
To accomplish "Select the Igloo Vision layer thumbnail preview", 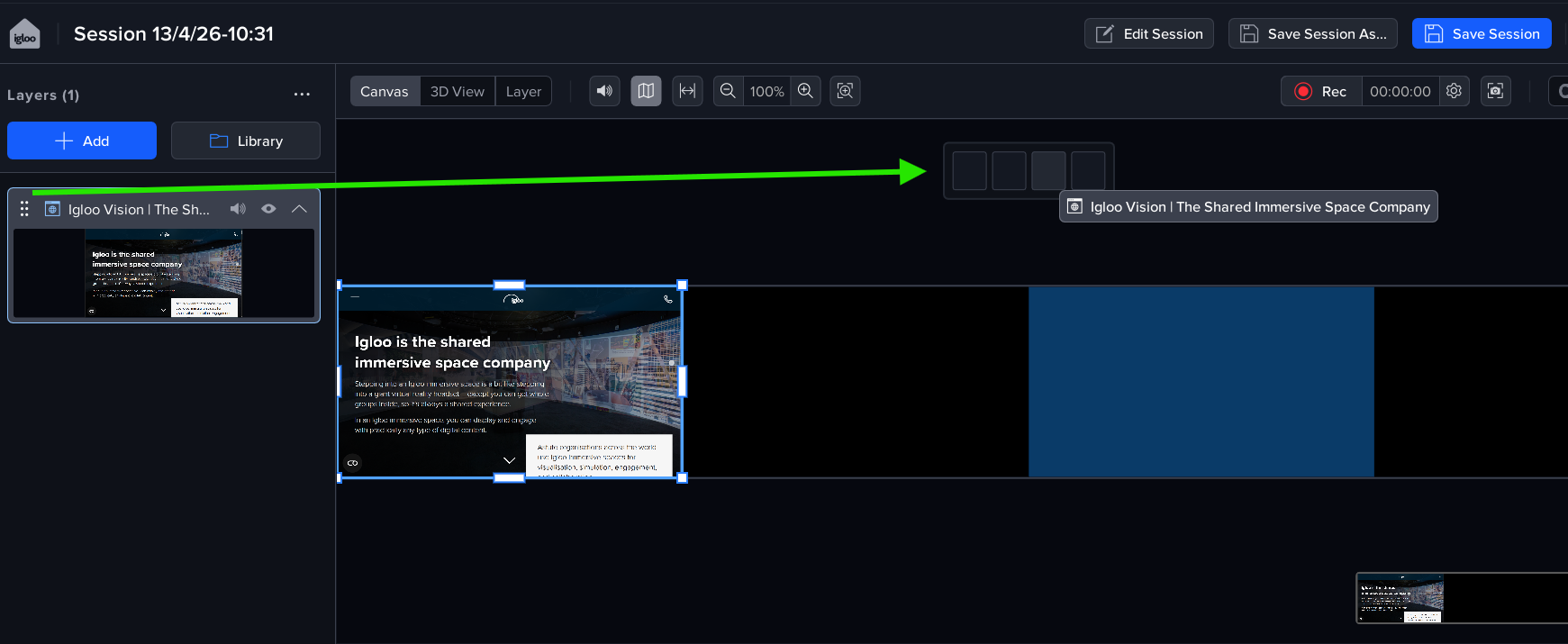I will (x=164, y=273).
